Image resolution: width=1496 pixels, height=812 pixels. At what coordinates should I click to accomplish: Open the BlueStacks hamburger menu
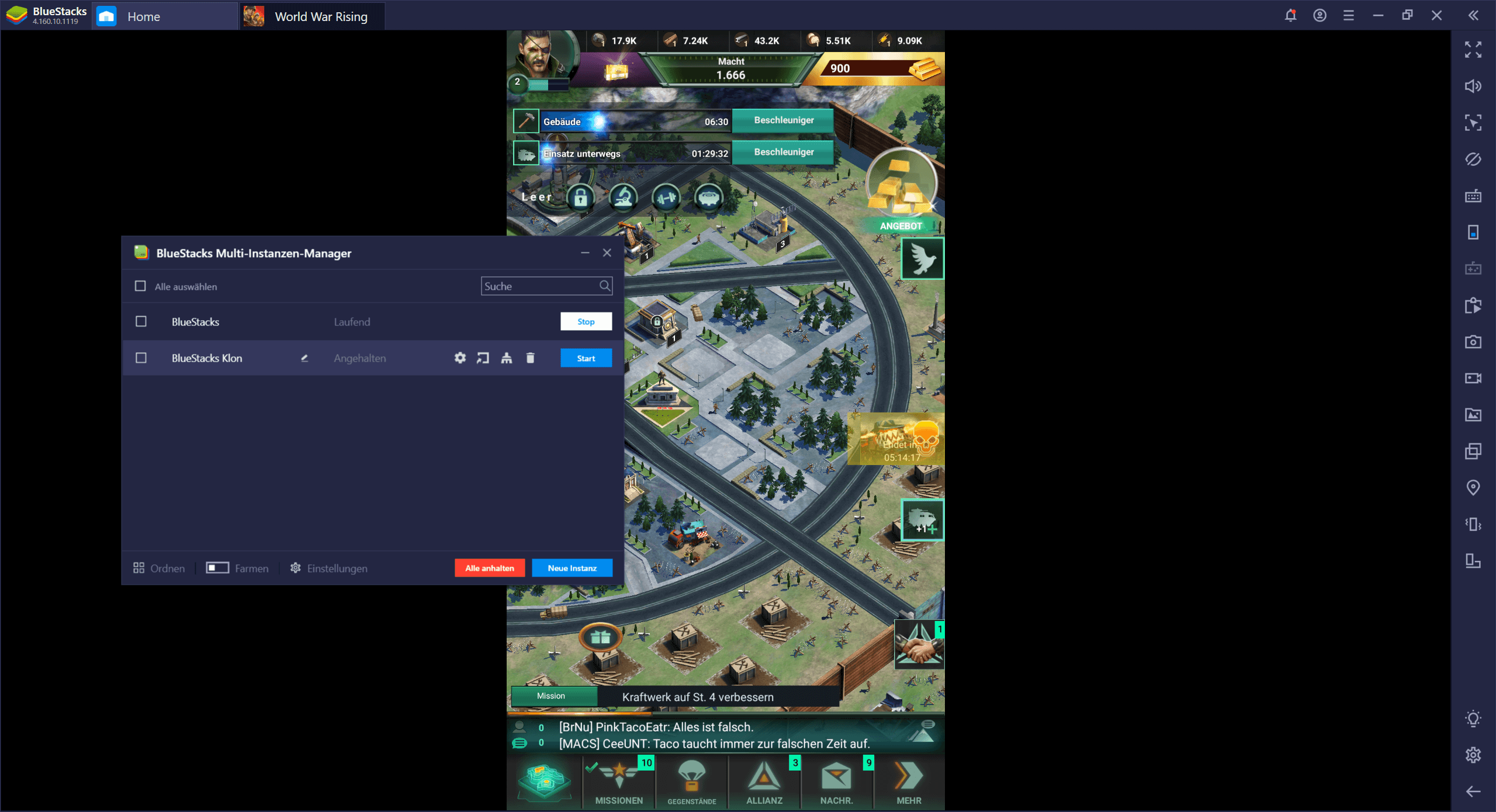pyautogui.click(x=1349, y=16)
